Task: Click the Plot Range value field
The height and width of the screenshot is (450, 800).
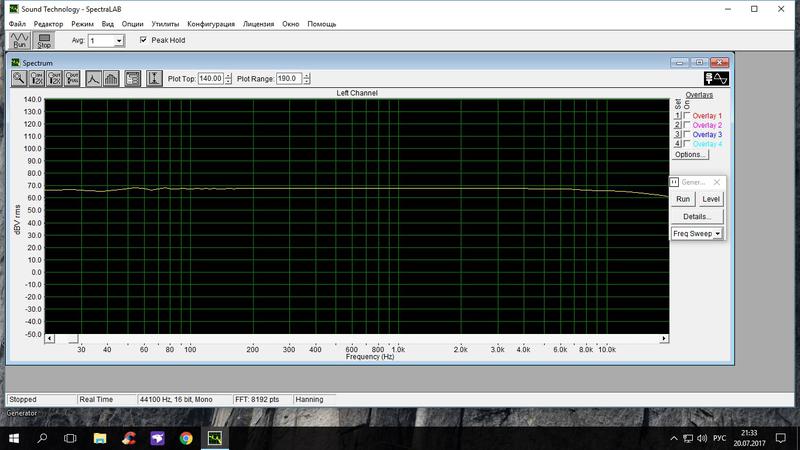Action: coord(289,79)
